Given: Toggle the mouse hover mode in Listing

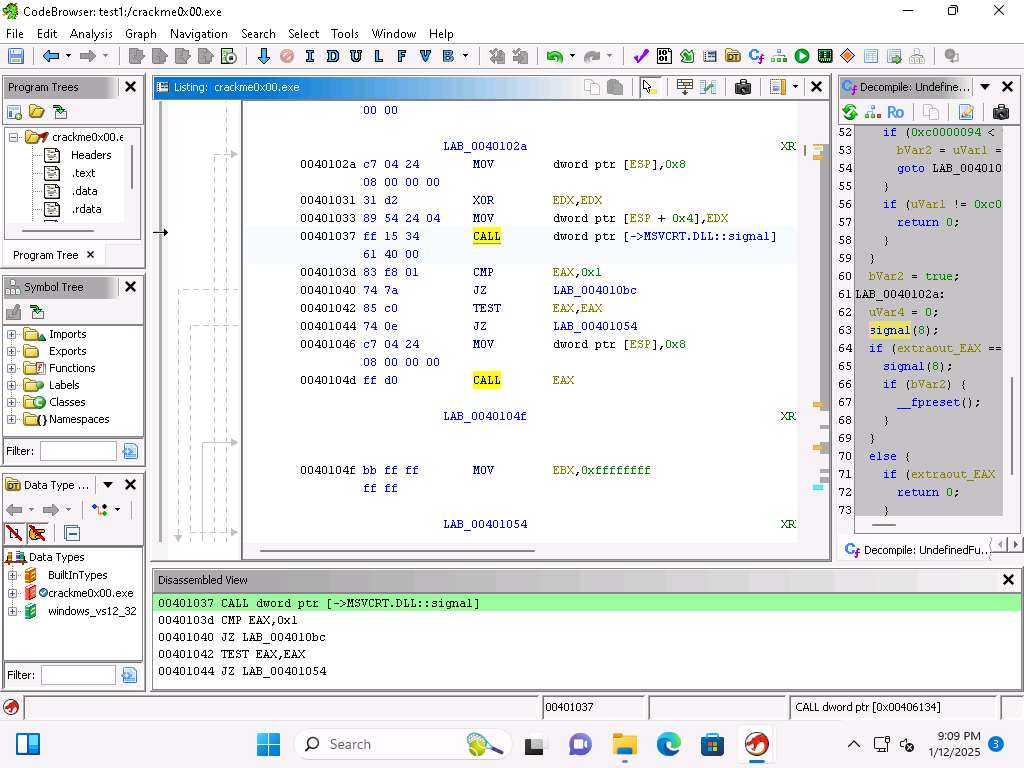Looking at the screenshot, I should tap(650, 88).
